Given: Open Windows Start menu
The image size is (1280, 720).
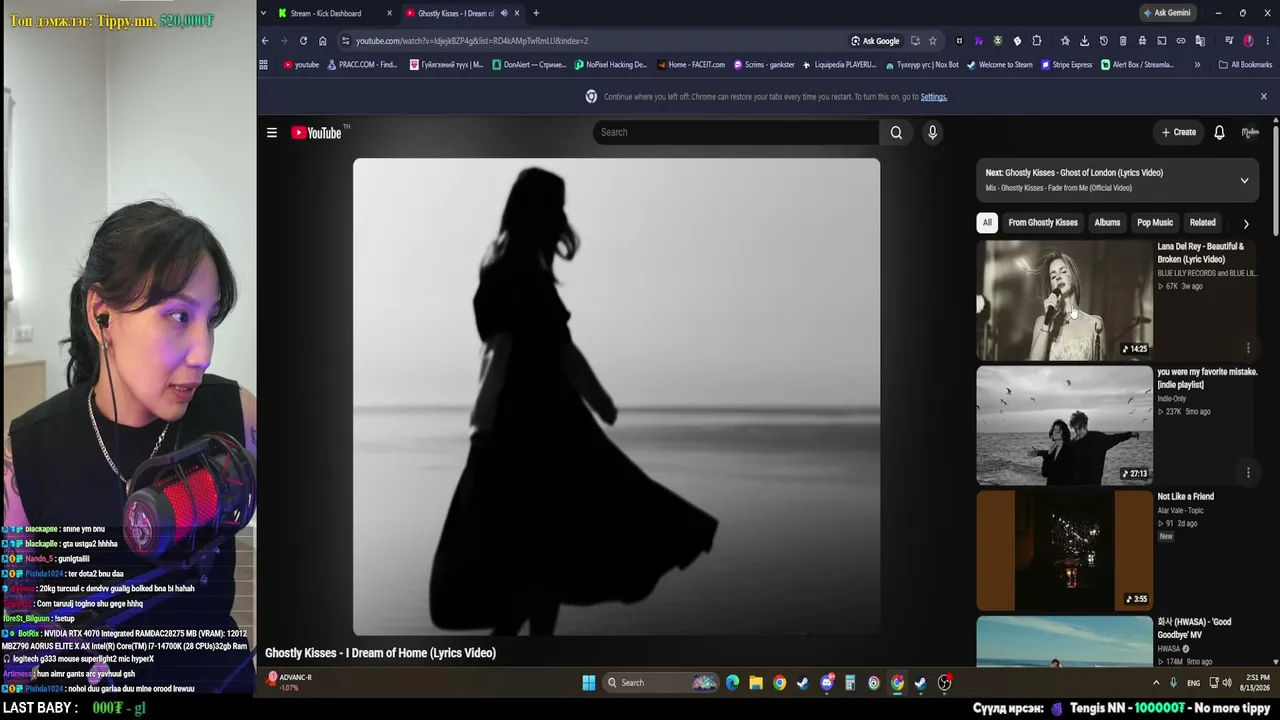Looking at the screenshot, I should (x=589, y=683).
